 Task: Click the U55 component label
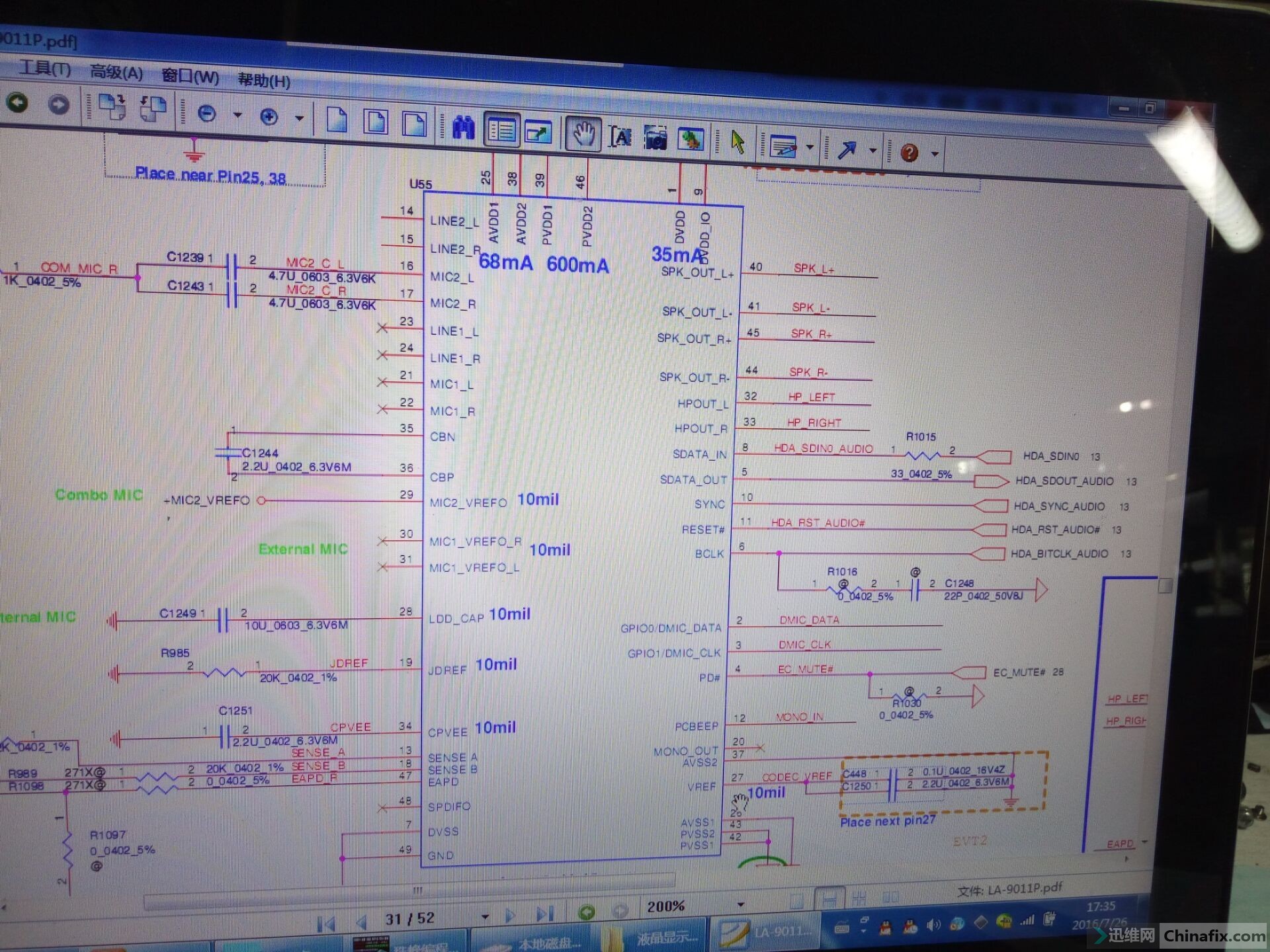(420, 184)
